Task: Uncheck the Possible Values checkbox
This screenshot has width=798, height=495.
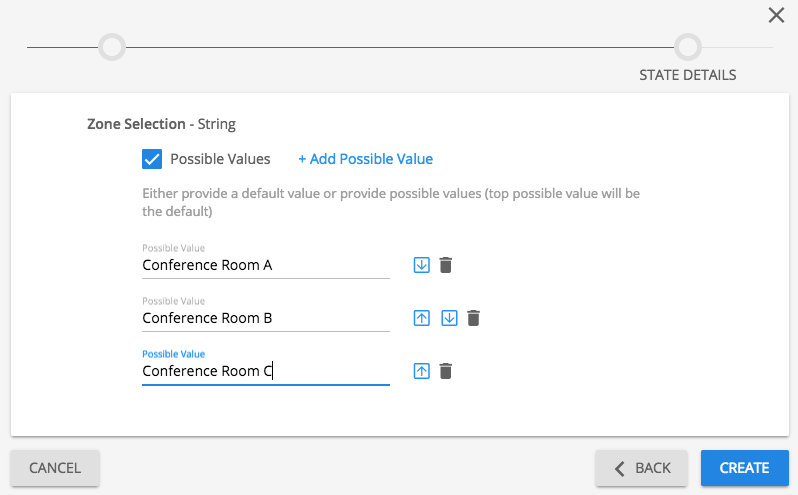Action: click(x=152, y=159)
